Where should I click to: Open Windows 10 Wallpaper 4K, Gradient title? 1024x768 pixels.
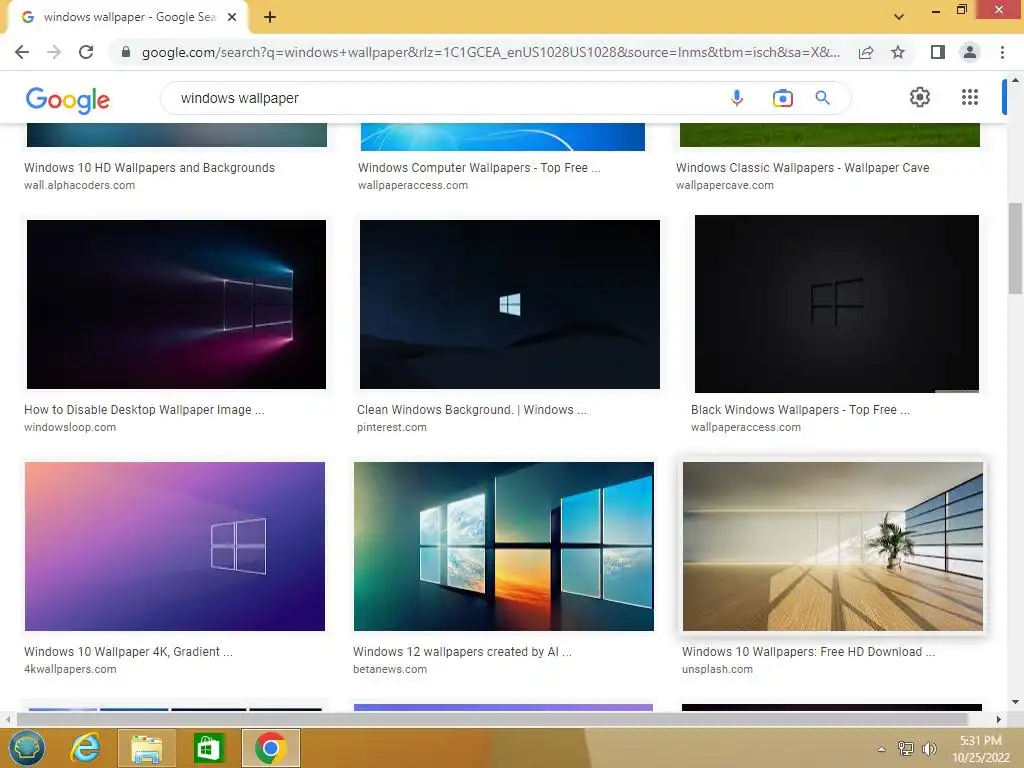click(x=128, y=652)
